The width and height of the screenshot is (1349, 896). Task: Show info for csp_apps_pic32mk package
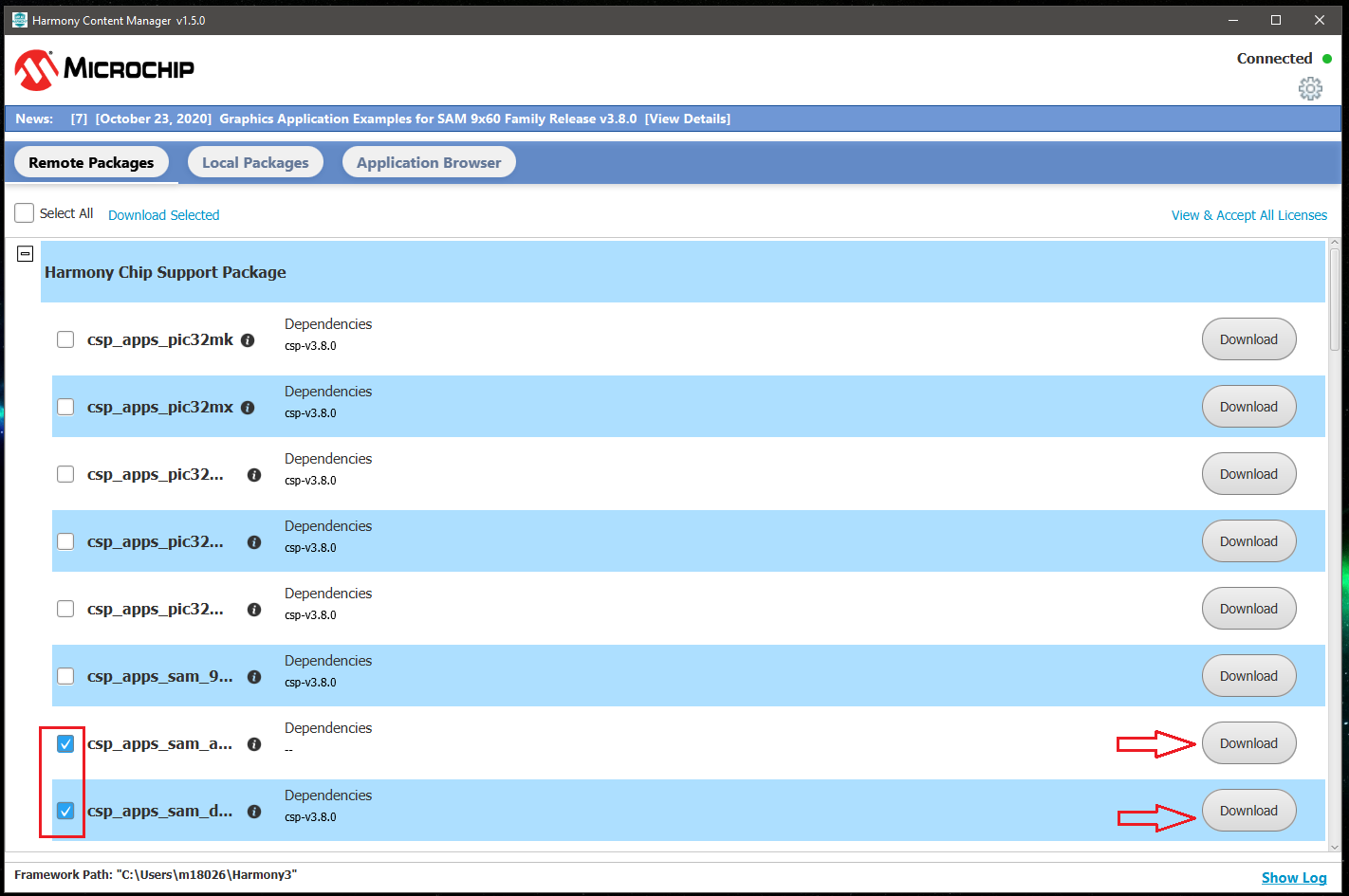click(248, 340)
